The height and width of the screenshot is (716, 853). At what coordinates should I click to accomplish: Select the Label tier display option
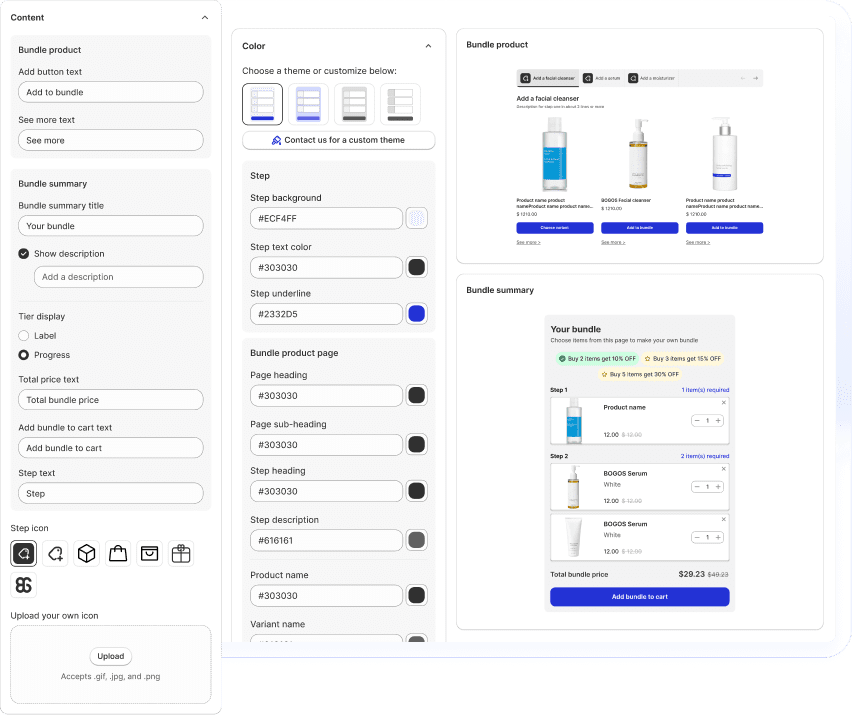(x=24, y=336)
